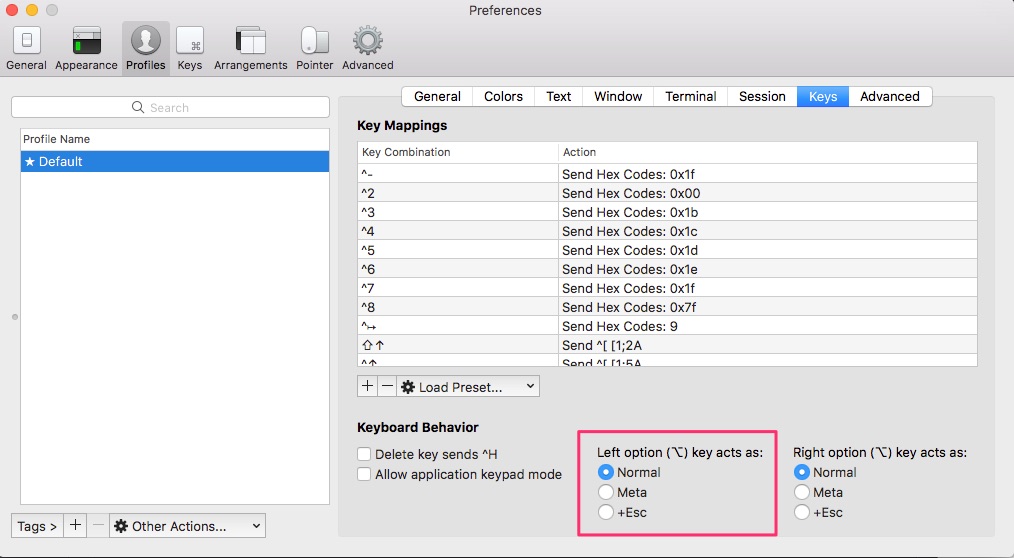Select the highlighted Keys profile tab

pos(823,96)
